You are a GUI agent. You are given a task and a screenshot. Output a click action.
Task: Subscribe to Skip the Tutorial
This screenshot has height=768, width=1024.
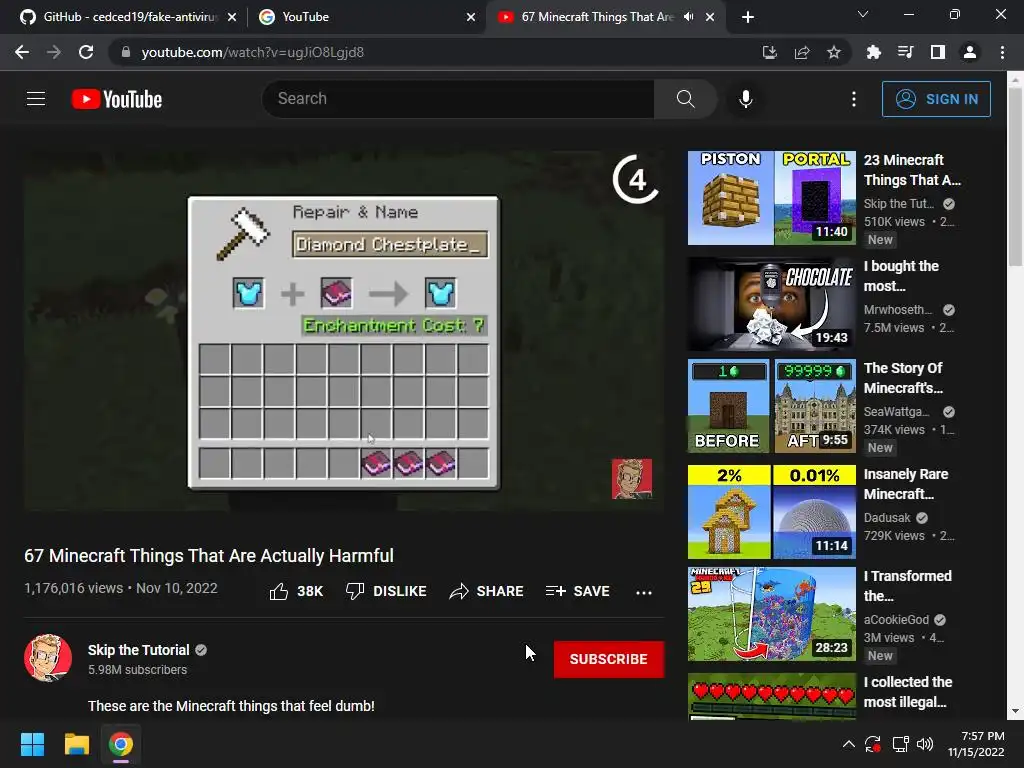tap(609, 659)
